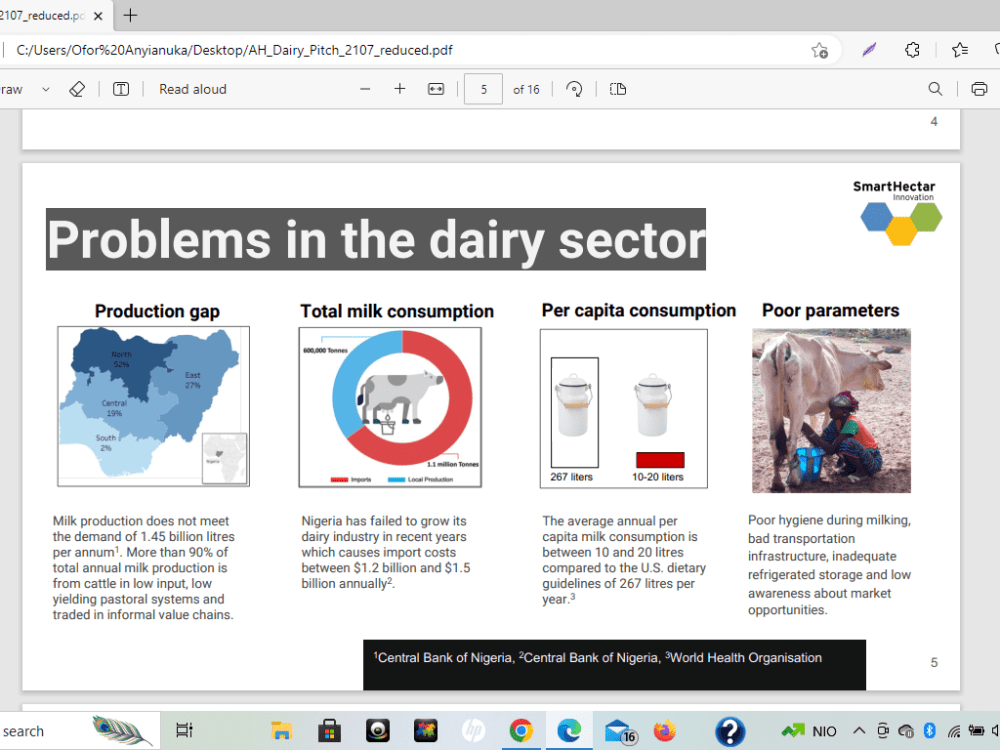Select the Erase tool
Screen dimensions: 1000x750
click(x=77, y=89)
